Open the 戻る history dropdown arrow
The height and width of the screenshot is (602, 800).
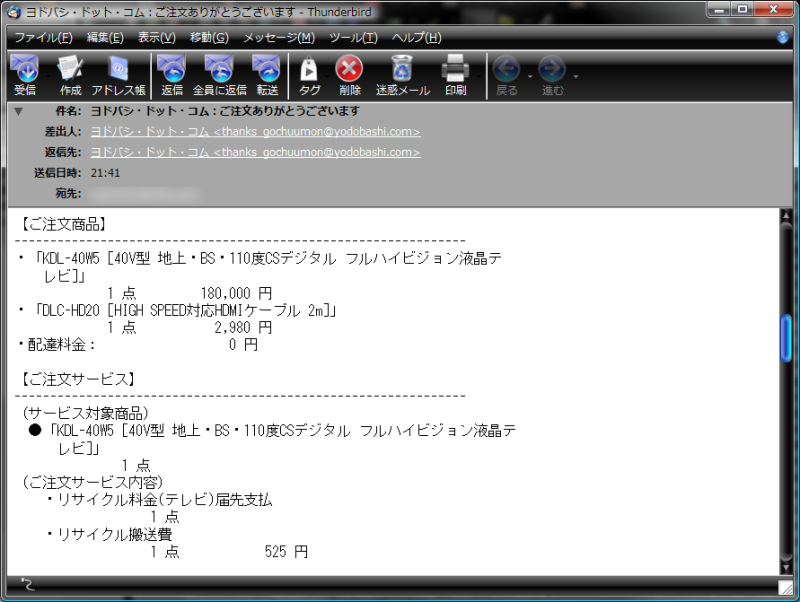tap(530, 77)
